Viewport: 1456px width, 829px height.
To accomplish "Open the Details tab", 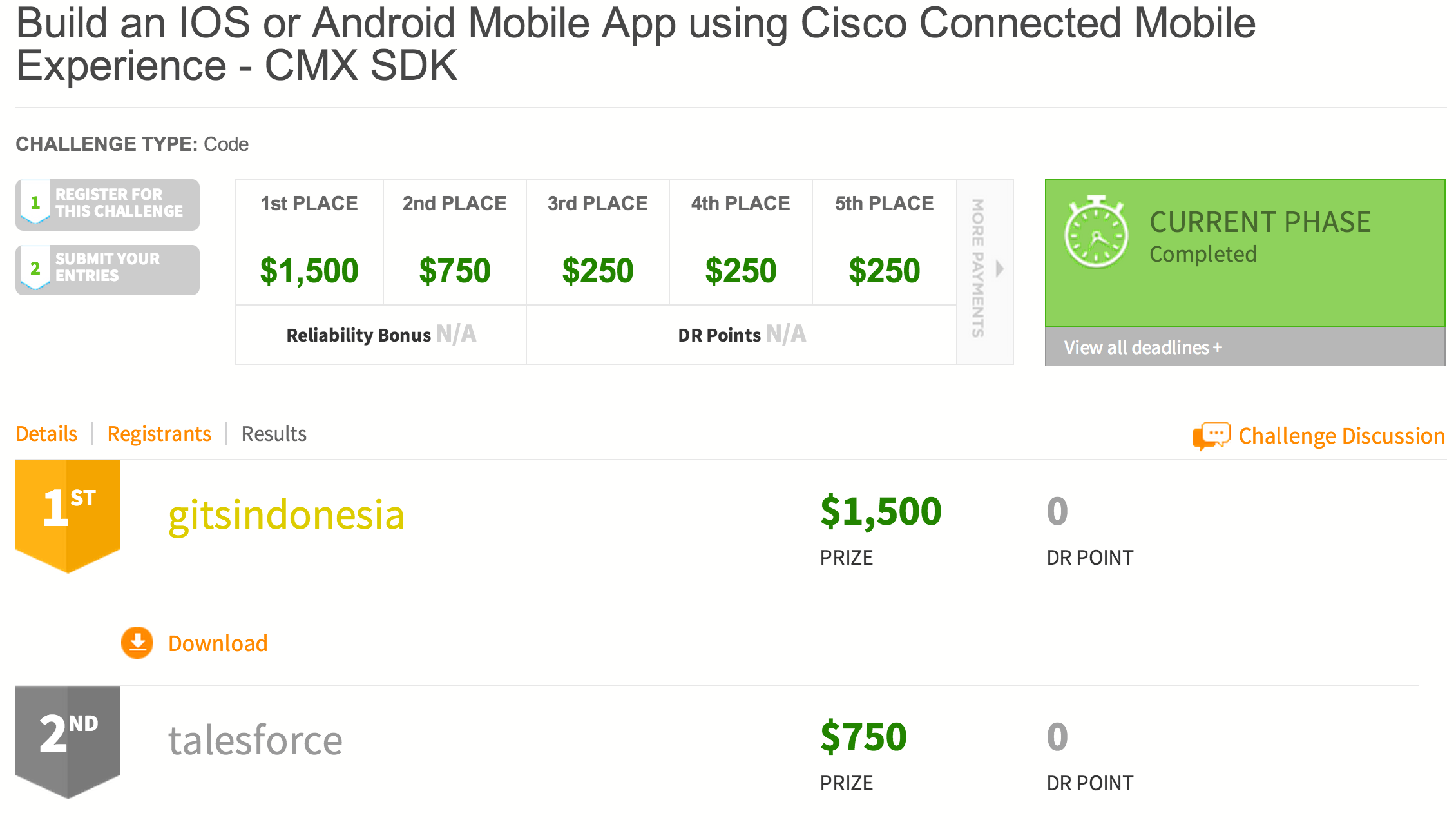I will pos(46,434).
